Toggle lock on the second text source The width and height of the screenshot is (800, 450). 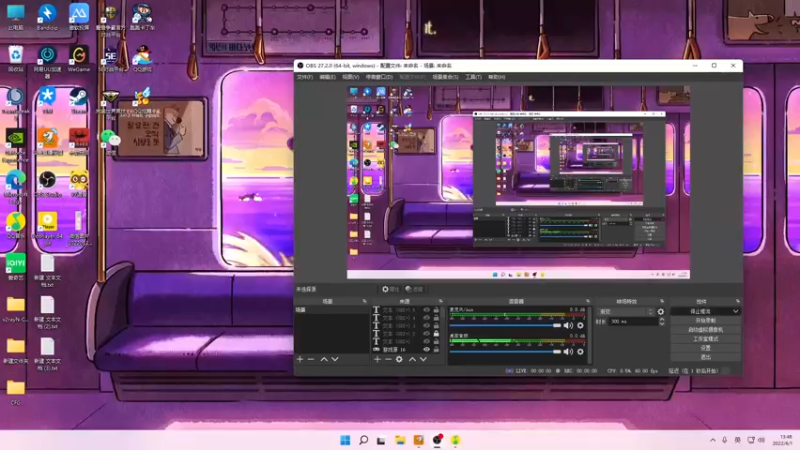[436, 317]
